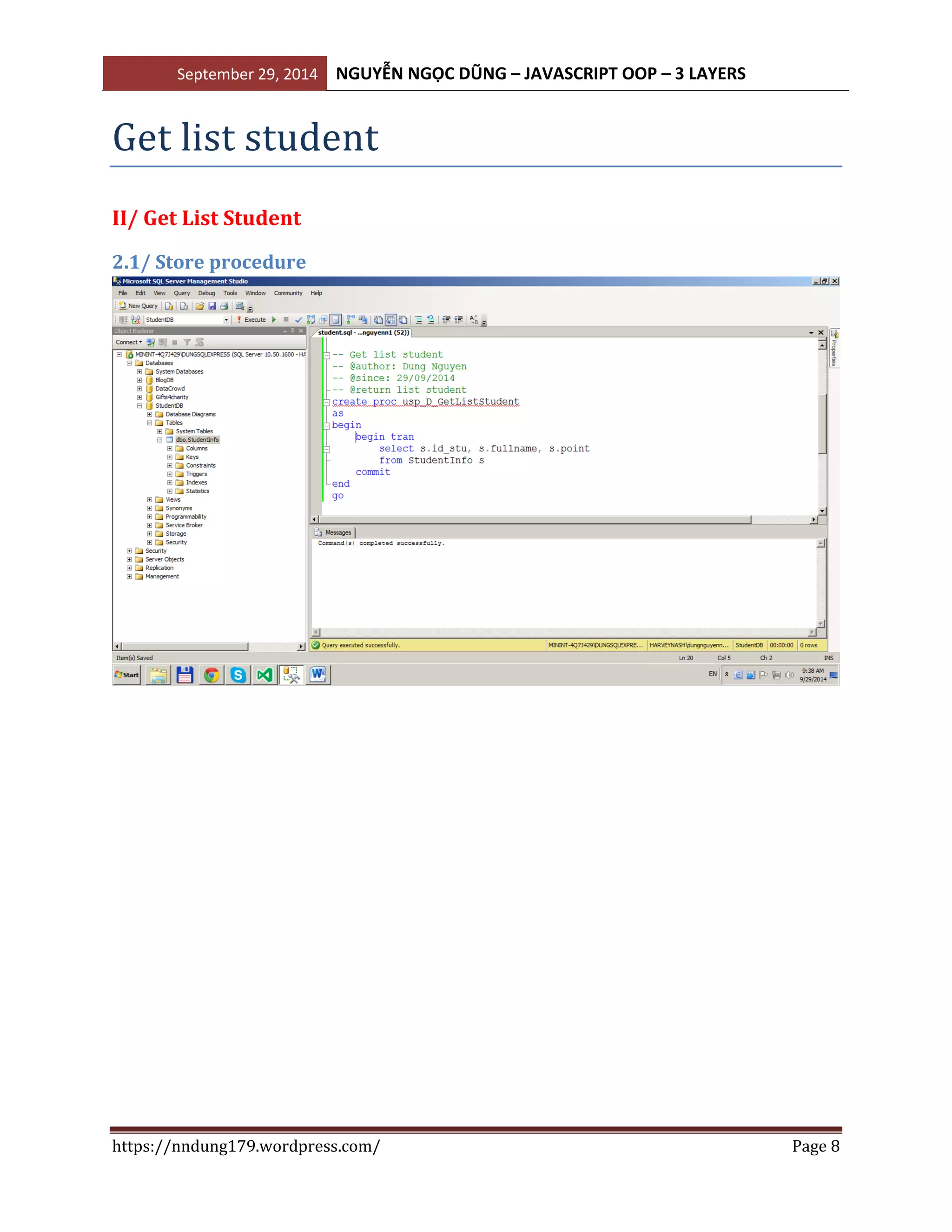Save the query with the disk icon
This screenshot has height=1232, width=952.
[212, 306]
